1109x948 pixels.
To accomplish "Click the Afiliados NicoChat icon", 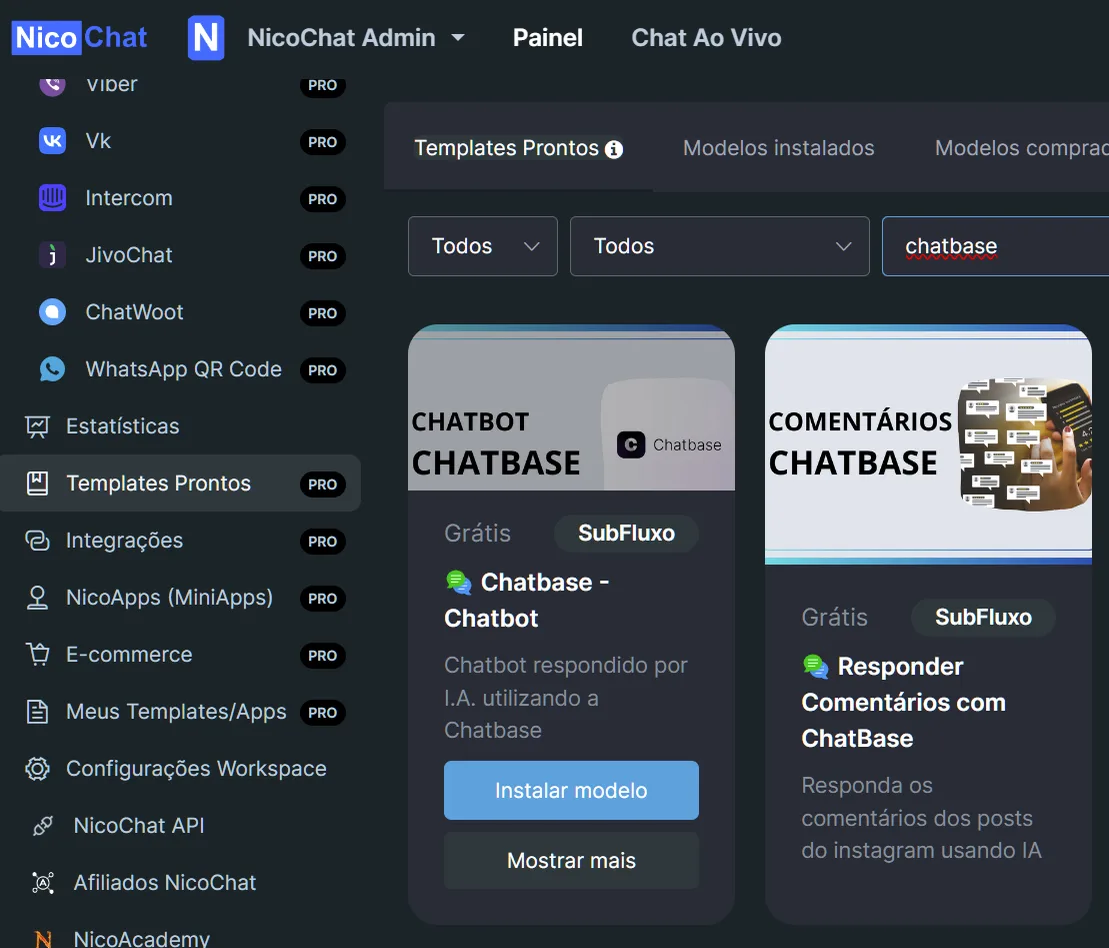I will 43,883.
